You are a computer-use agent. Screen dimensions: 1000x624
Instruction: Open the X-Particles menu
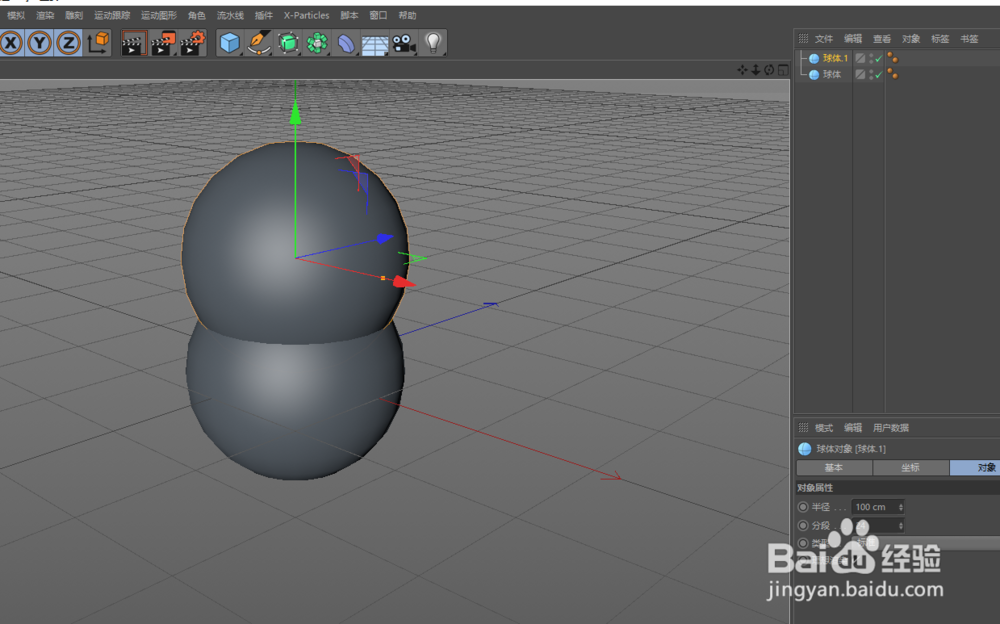pos(307,15)
